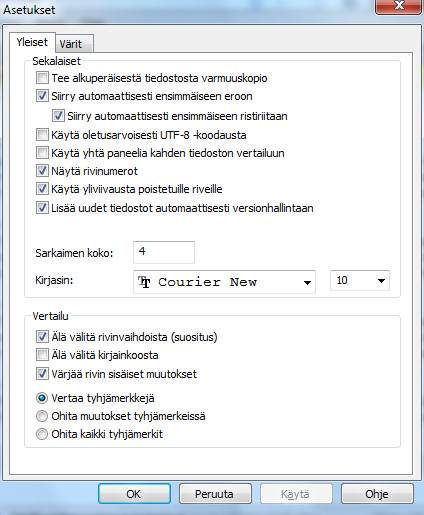Image resolution: width=424 pixels, height=515 pixels.
Task: Click the "Vertailu" group heading
Action: [50, 316]
